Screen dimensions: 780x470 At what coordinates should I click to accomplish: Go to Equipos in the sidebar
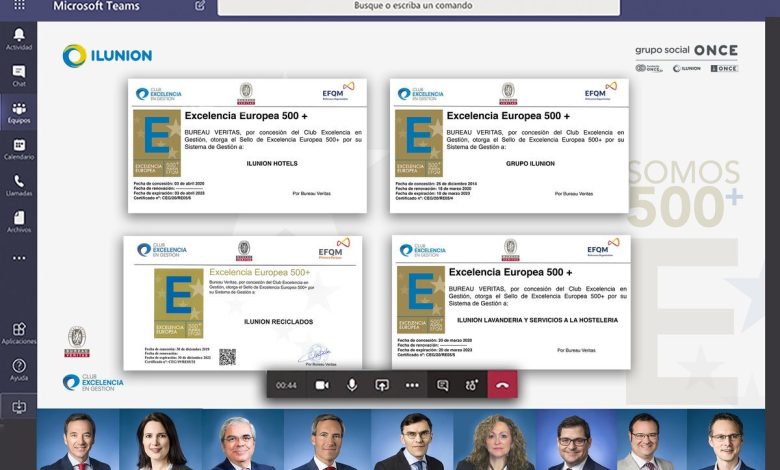19,112
